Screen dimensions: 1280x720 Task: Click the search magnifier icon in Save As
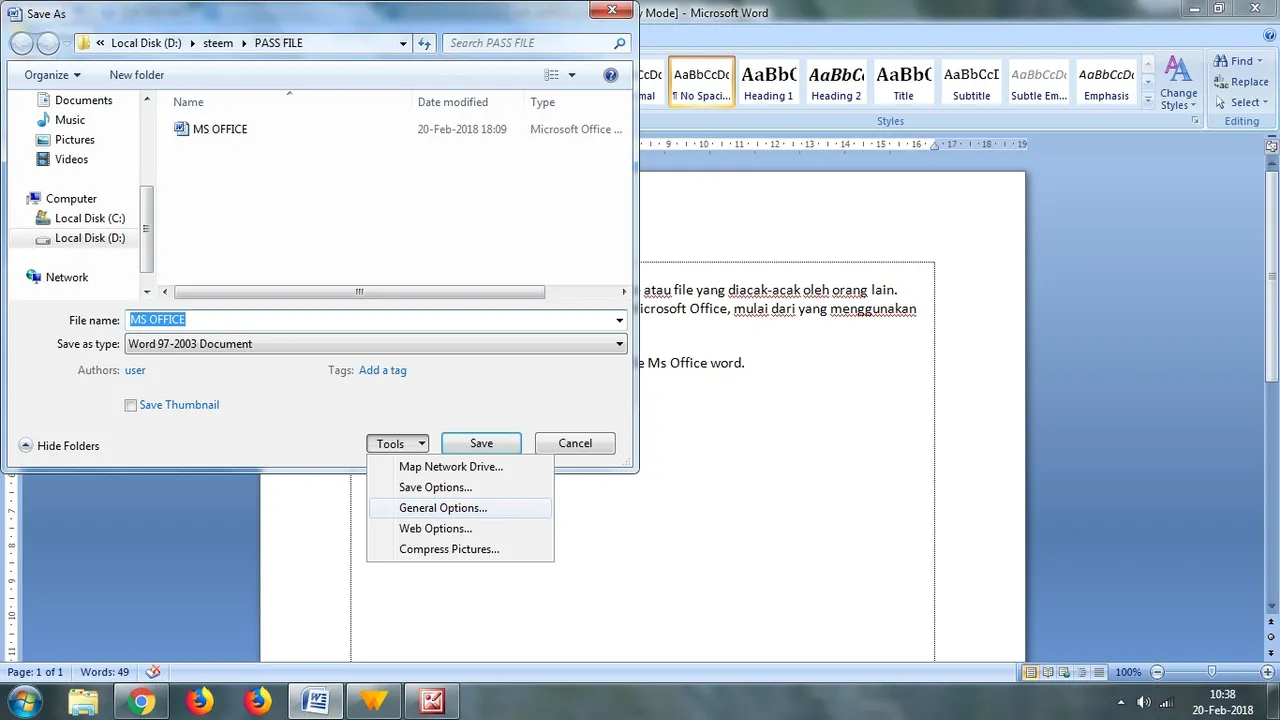click(x=620, y=43)
